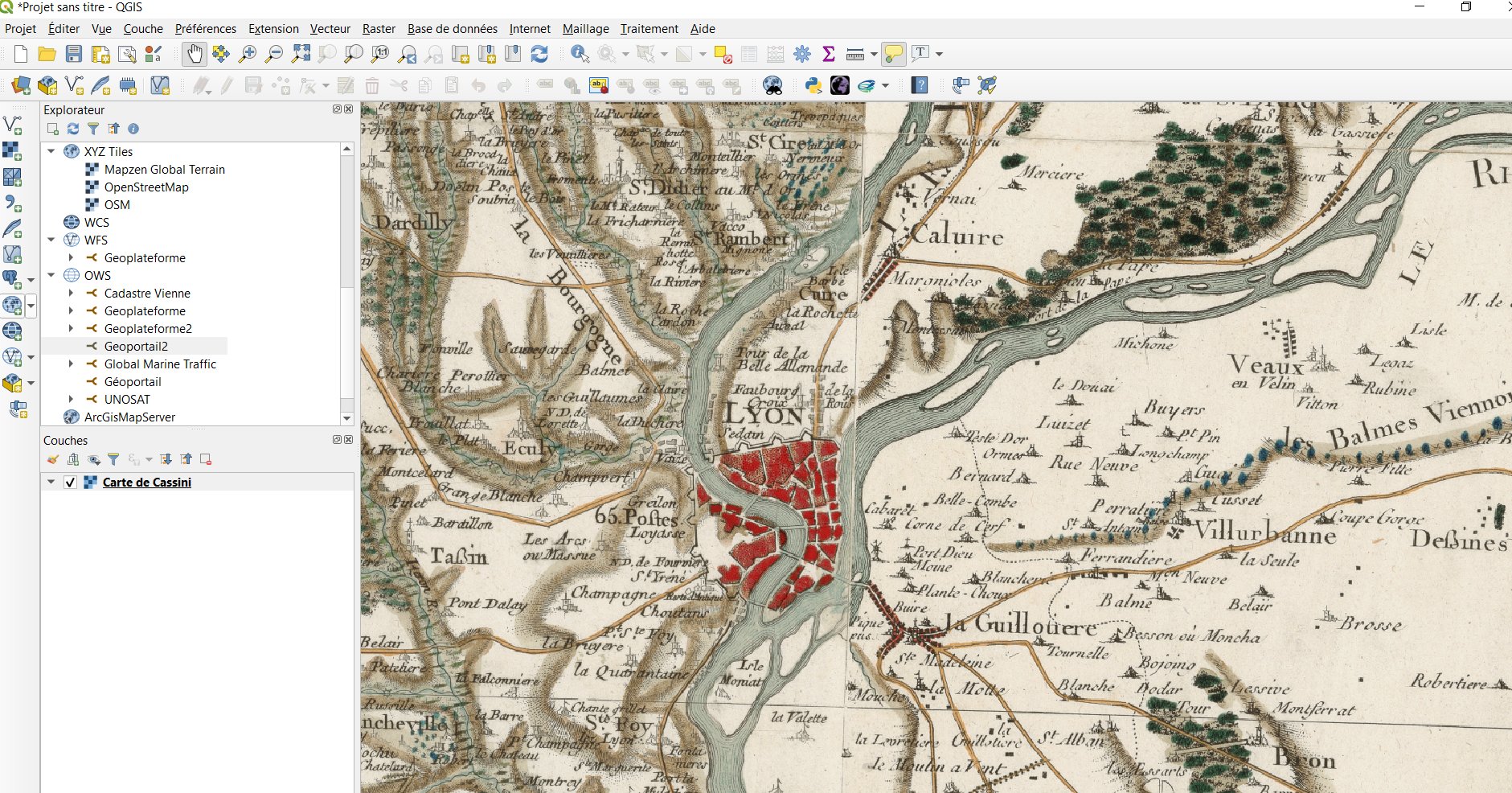Collapse the WFS tree node
The width and height of the screenshot is (1512, 793).
(51, 240)
